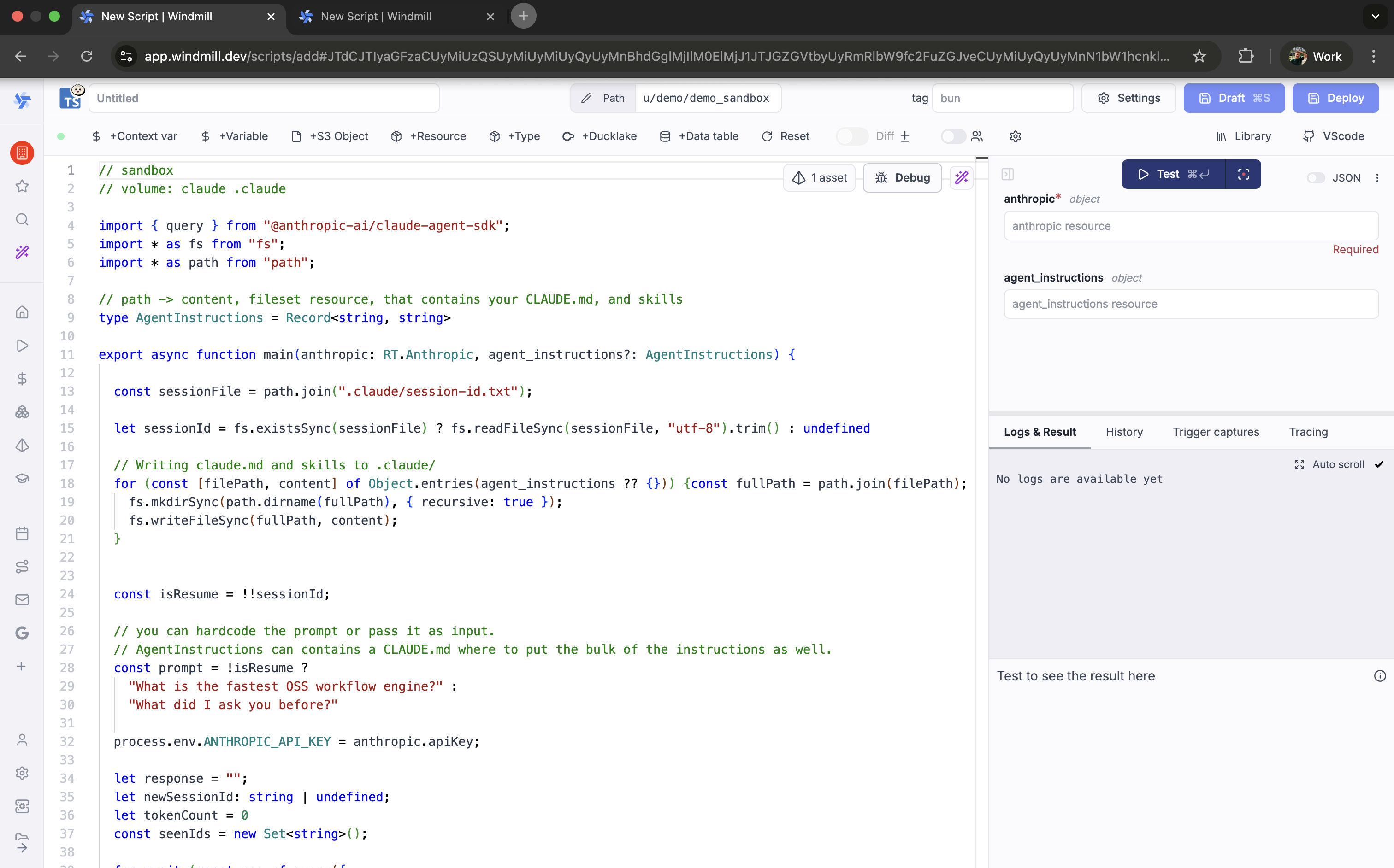
Task: Open the AI magic wand in sidebar
Action: coord(22,252)
